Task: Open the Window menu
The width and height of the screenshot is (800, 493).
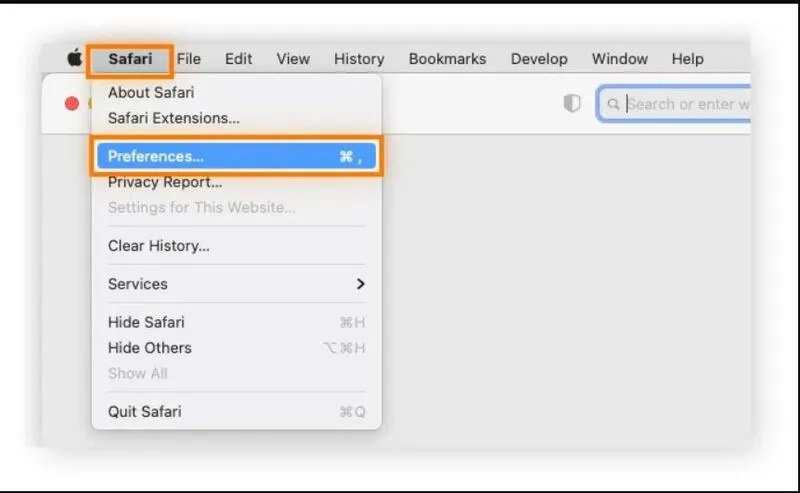Action: (619, 59)
